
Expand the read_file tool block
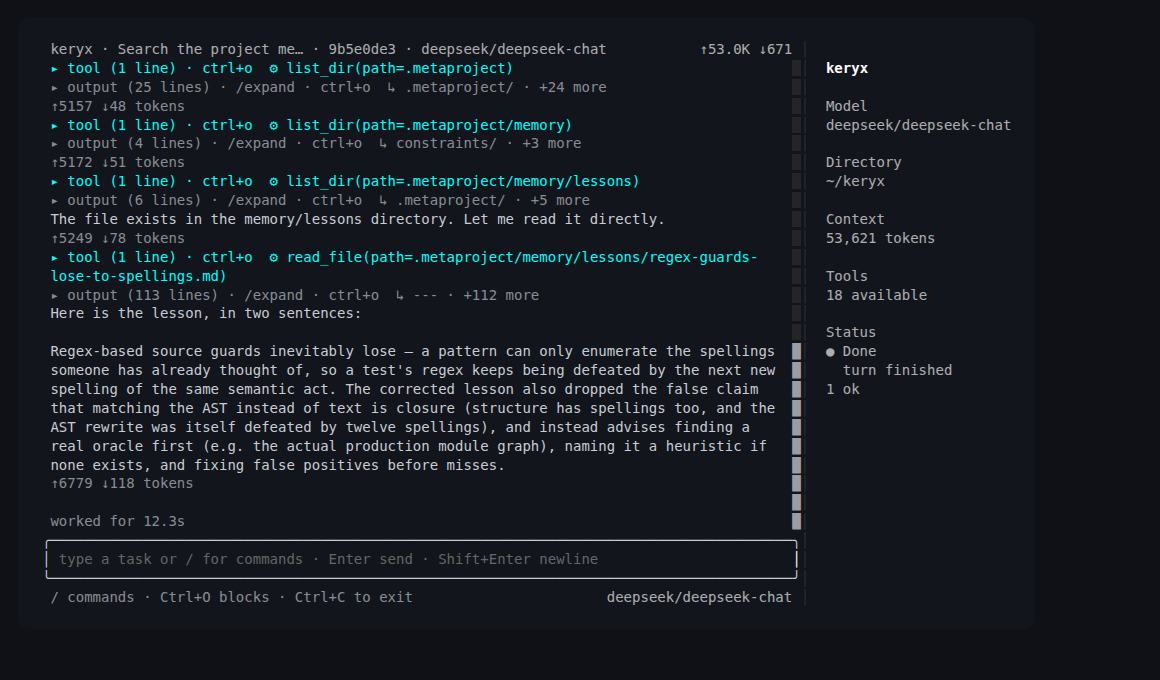pos(404,266)
